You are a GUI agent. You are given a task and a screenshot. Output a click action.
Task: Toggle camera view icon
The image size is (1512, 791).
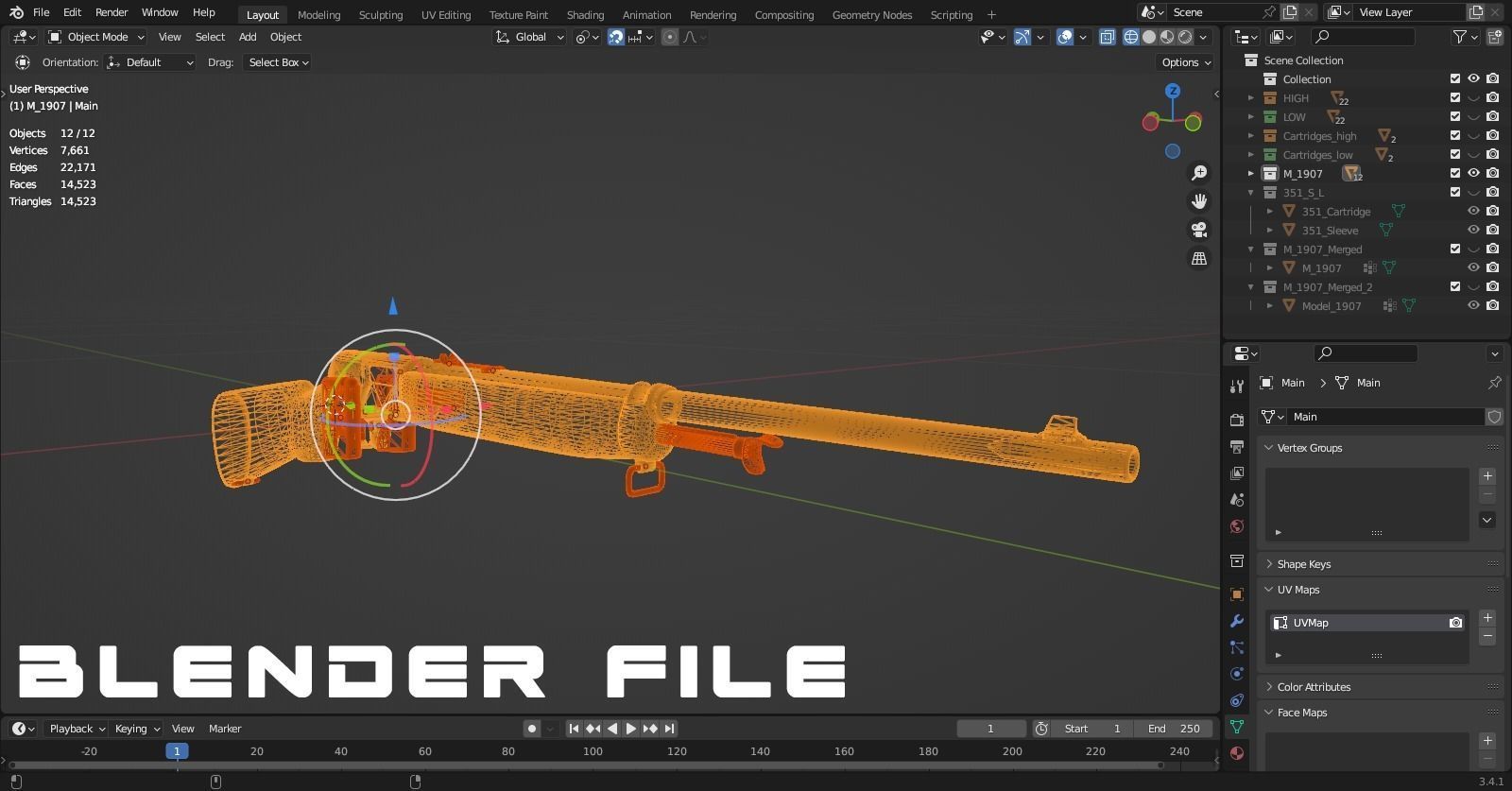[1199, 230]
